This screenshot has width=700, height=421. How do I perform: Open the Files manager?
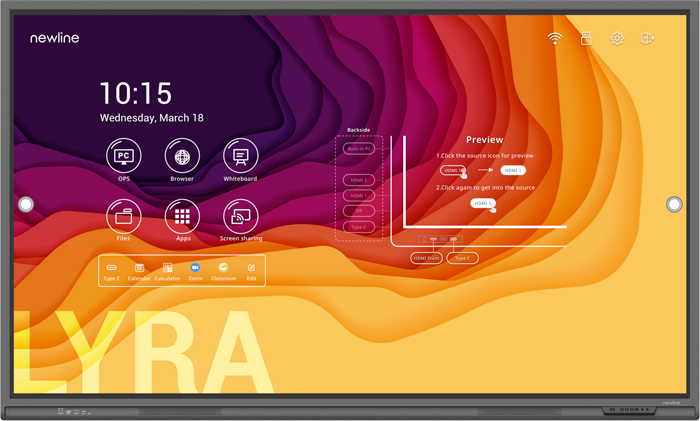click(x=124, y=216)
